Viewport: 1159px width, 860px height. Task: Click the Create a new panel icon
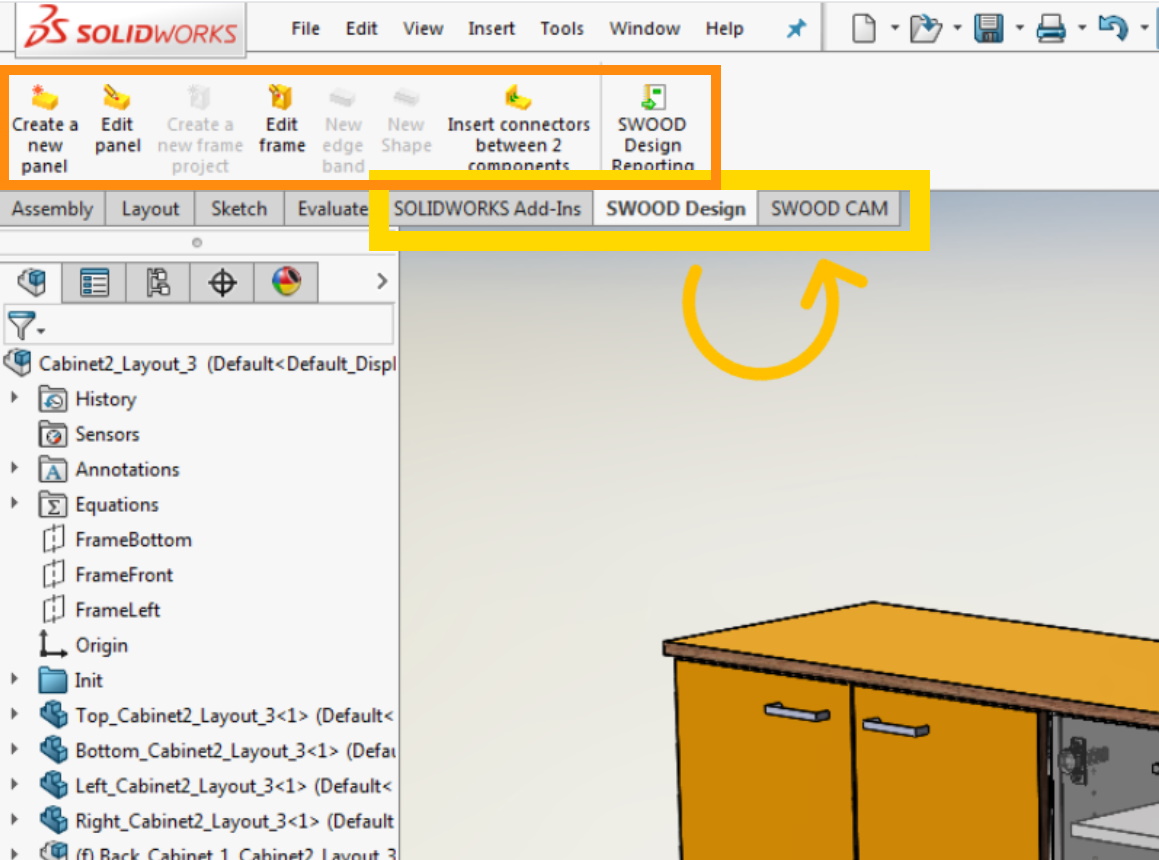click(44, 99)
